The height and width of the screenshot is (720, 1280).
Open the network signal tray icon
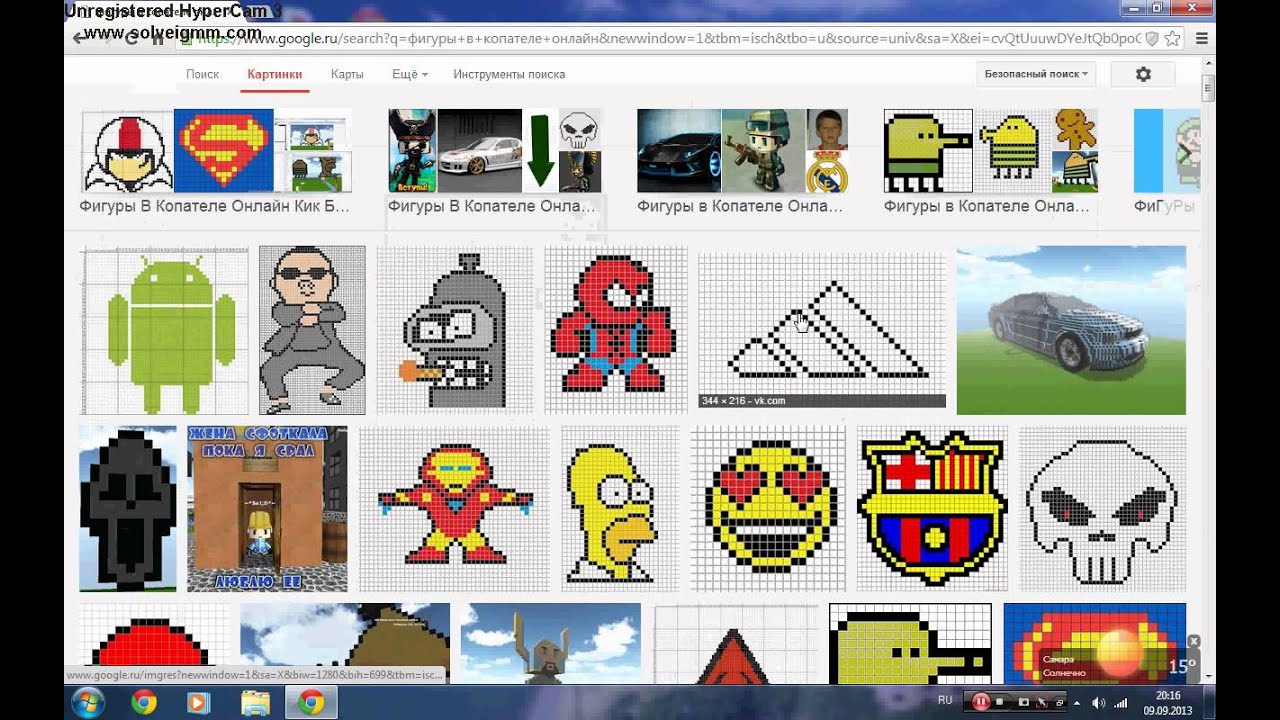click(x=1121, y=702)
